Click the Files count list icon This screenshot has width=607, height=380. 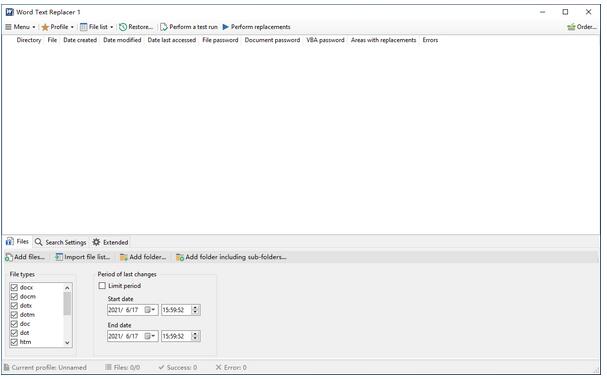coord(108,367)
